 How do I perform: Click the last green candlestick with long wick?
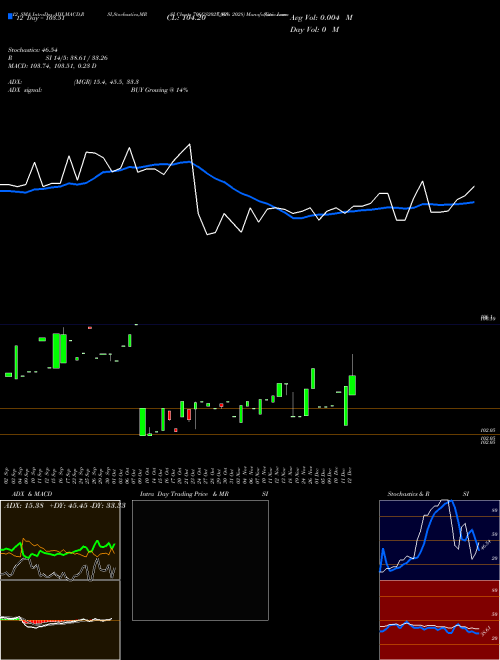pos(352,375)
